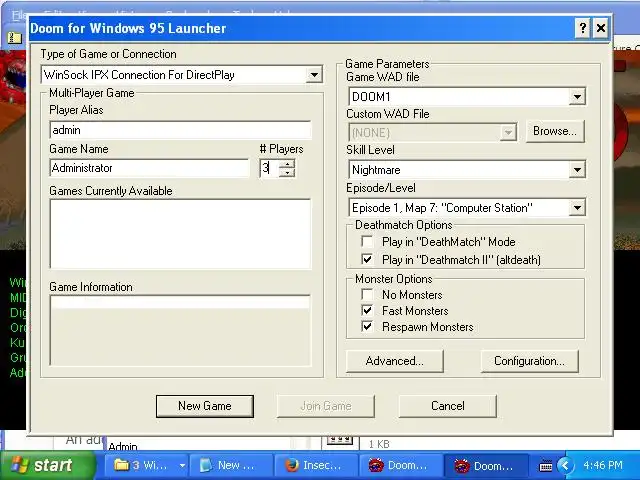Expand hidden tray icons with the arrow
This screenshot has height=480, width=640.
click(x=565, y=465)
